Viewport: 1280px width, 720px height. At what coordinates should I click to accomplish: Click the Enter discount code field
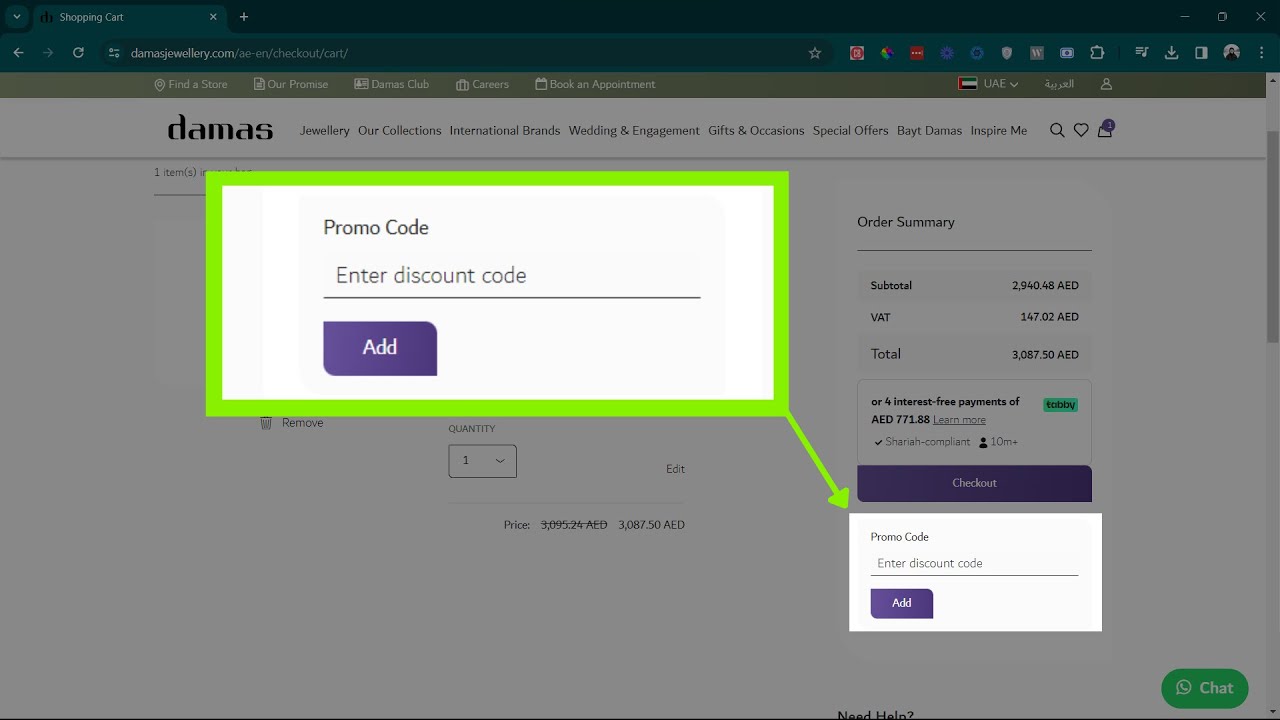[x=974, y=564]
